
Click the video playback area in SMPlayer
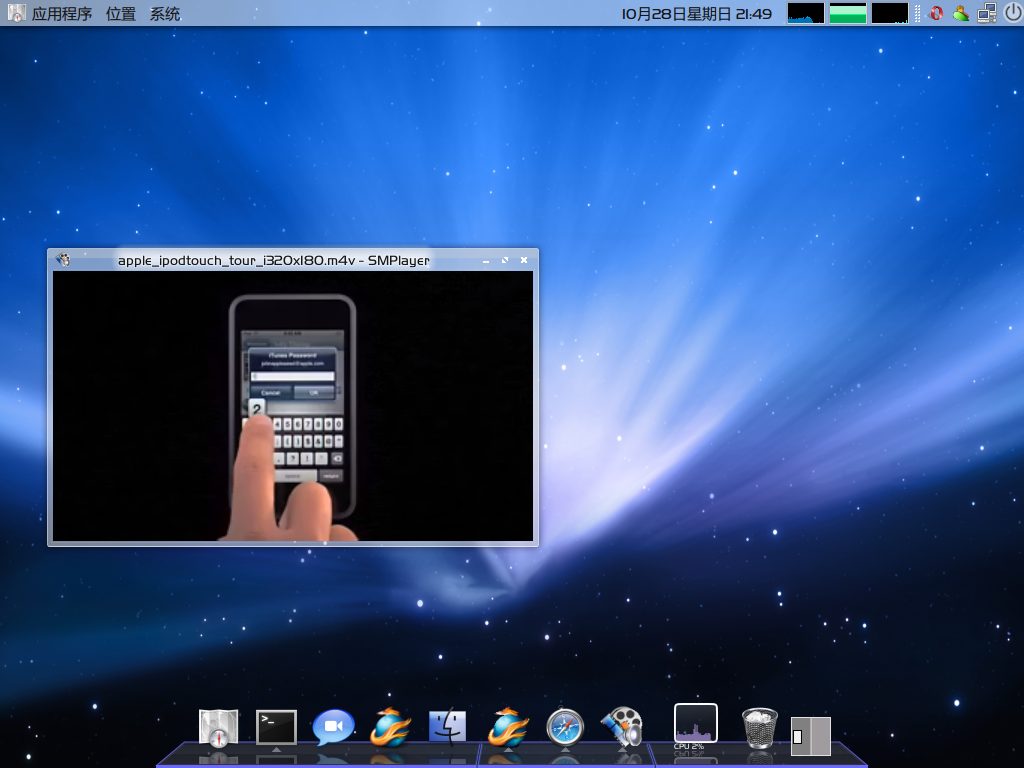click(x=293, y=406)
